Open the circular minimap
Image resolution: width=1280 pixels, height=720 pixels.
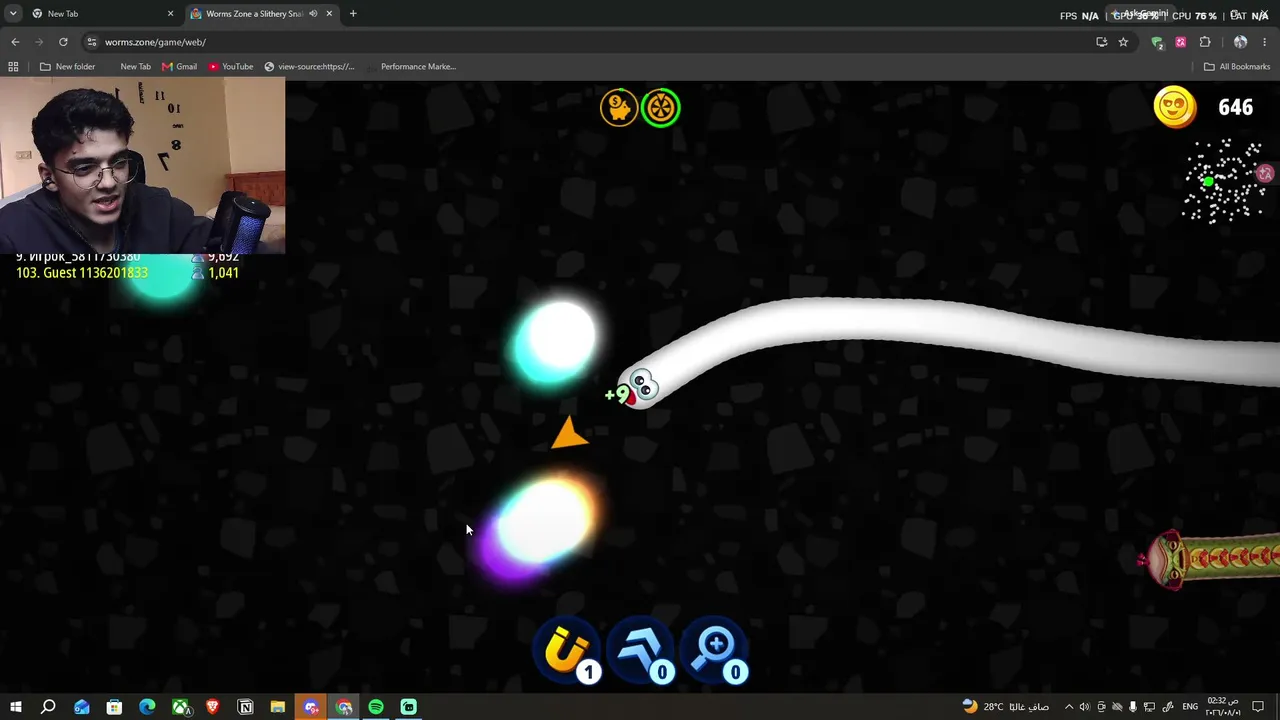coord(1223,181)
